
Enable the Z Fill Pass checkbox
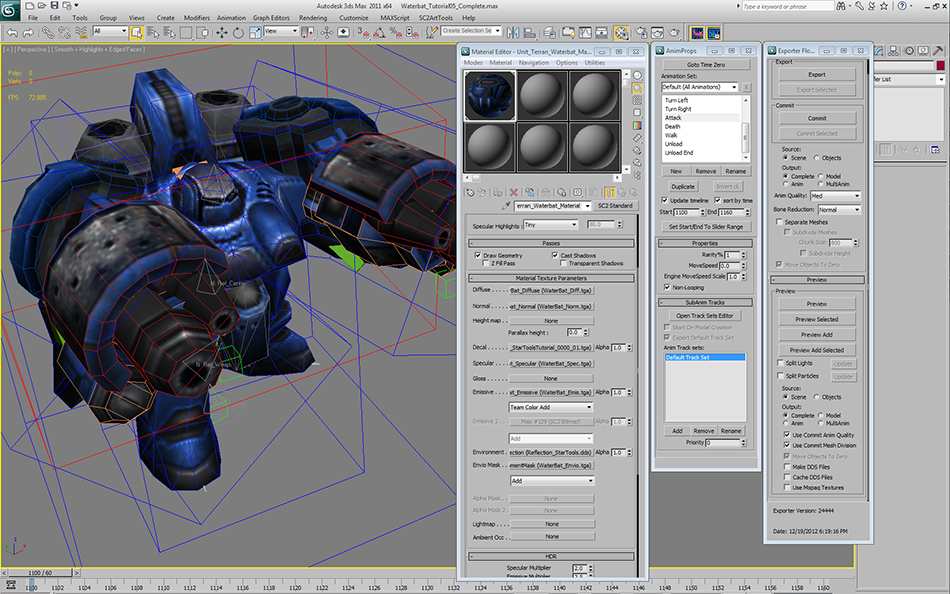(487, 263)
